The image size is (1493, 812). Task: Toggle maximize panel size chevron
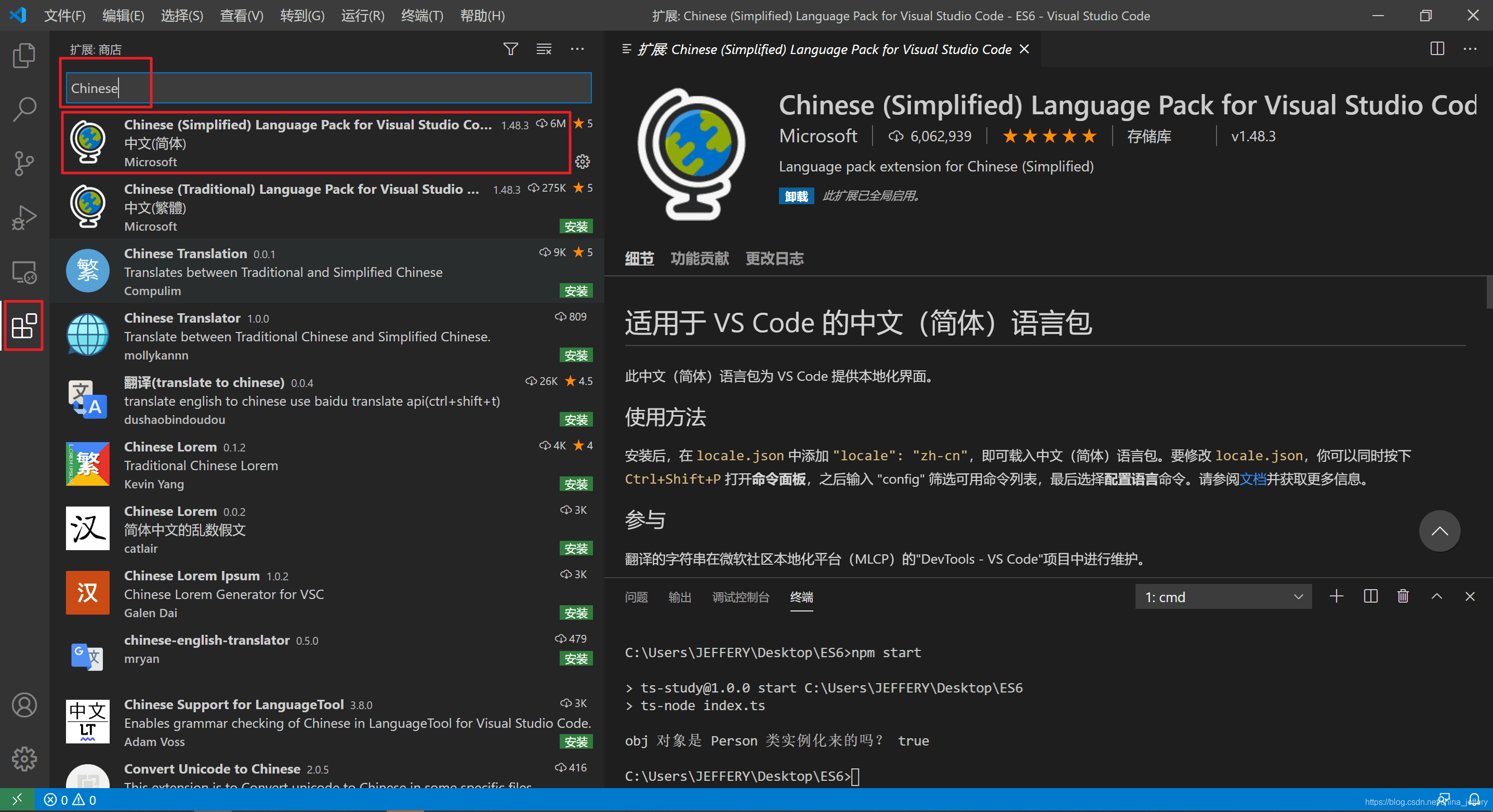tap(1437, 596)
